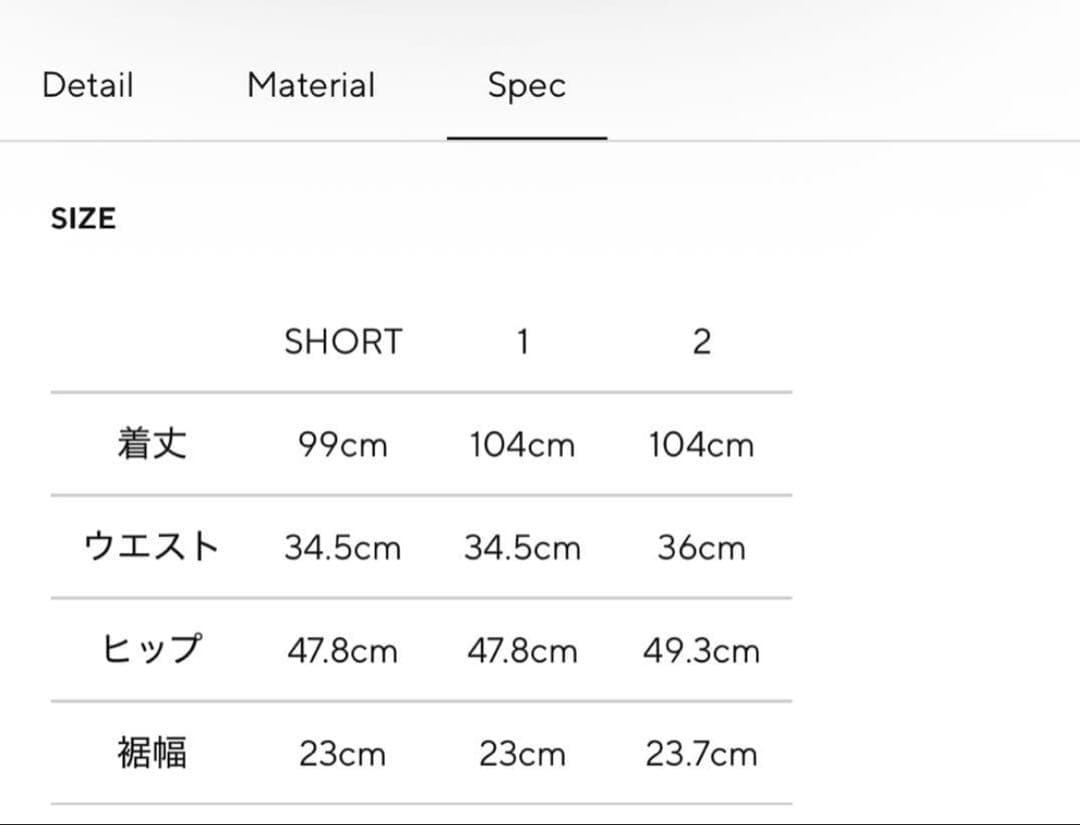Image resolution: width=1080 pixels, height=825 pixels.
Task: Click the SHORT column header
Action: [342, 342]
